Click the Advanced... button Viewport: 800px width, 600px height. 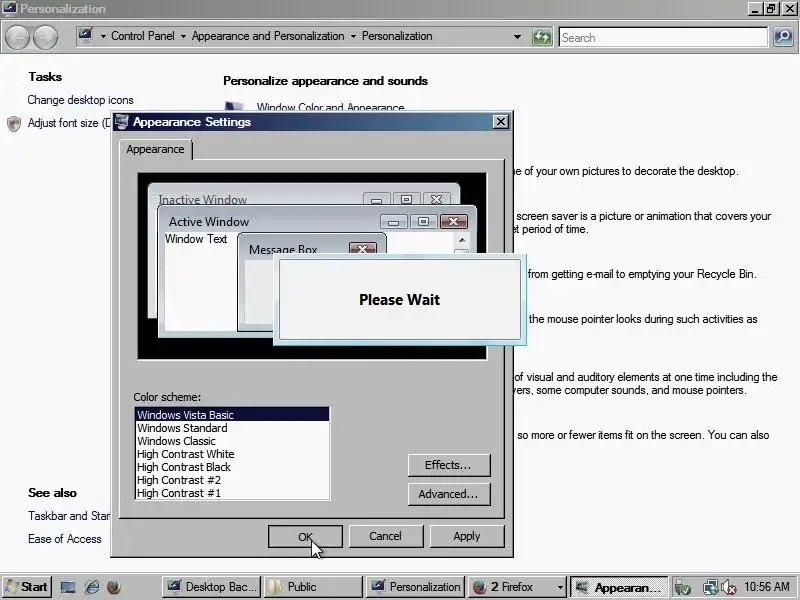[449, 494]
